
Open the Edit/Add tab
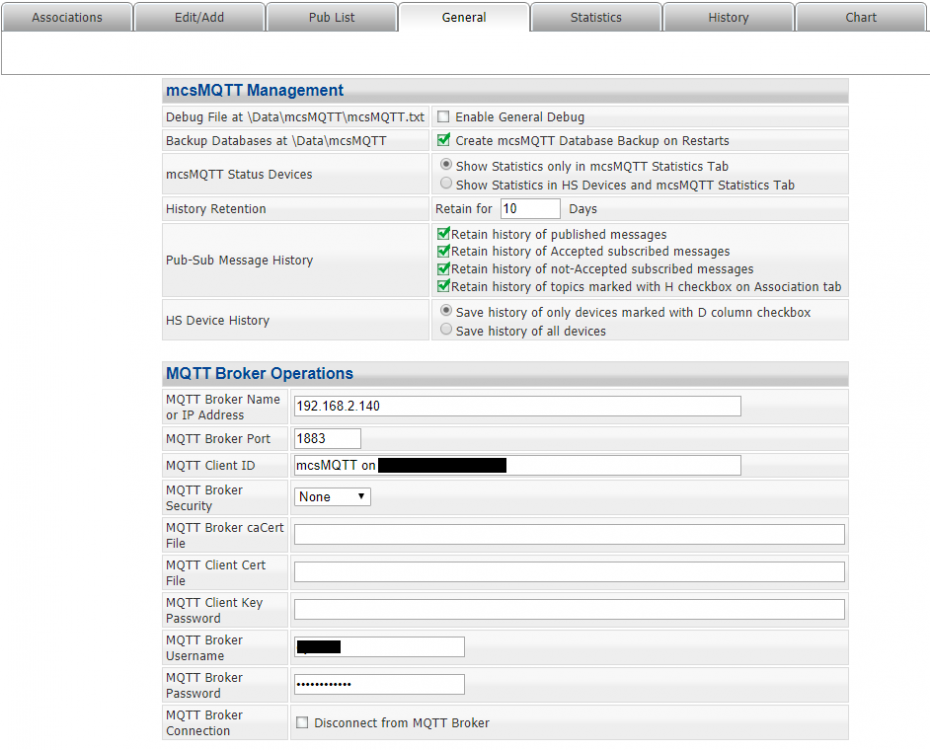(x=199, y=17)
